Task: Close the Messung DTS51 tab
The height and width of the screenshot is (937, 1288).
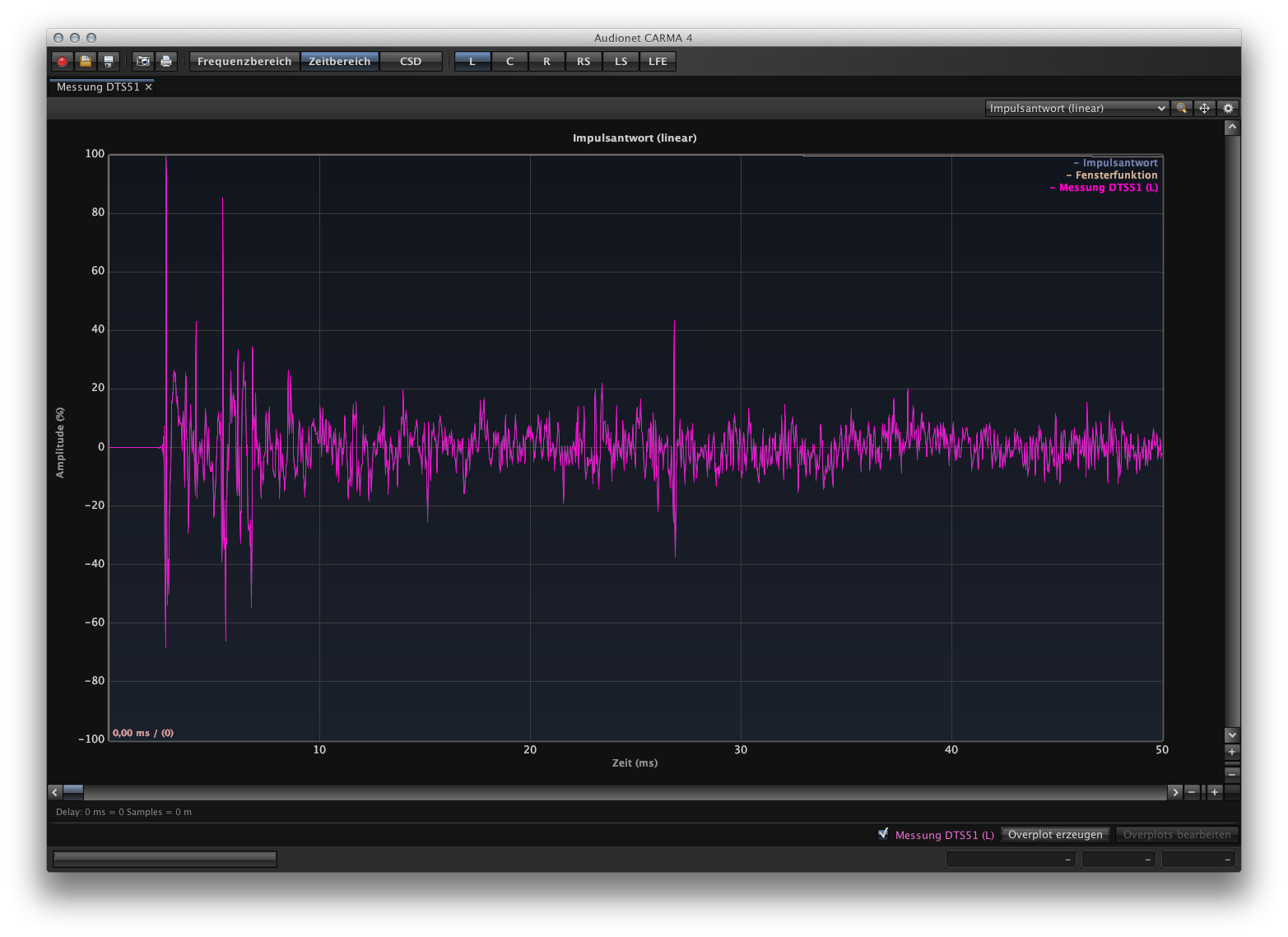Action: coord(149,87)
